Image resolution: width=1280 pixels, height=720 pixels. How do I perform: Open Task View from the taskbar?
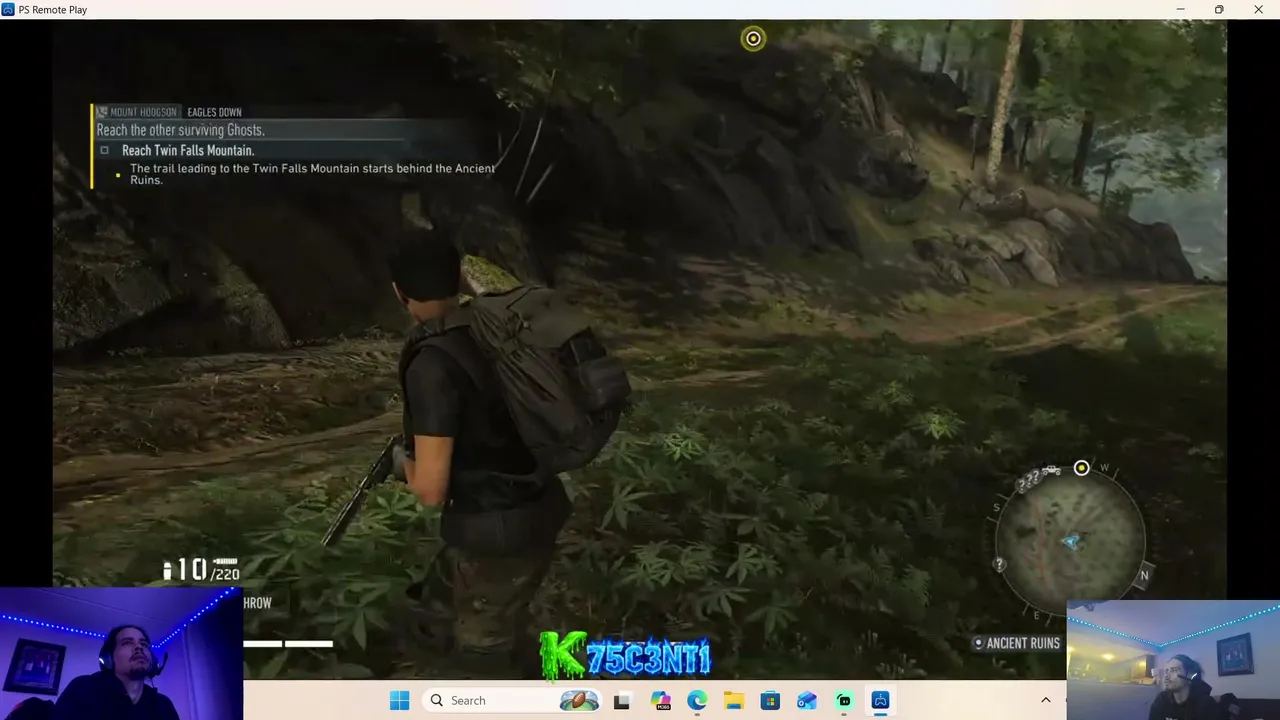[x=621, y=700]
